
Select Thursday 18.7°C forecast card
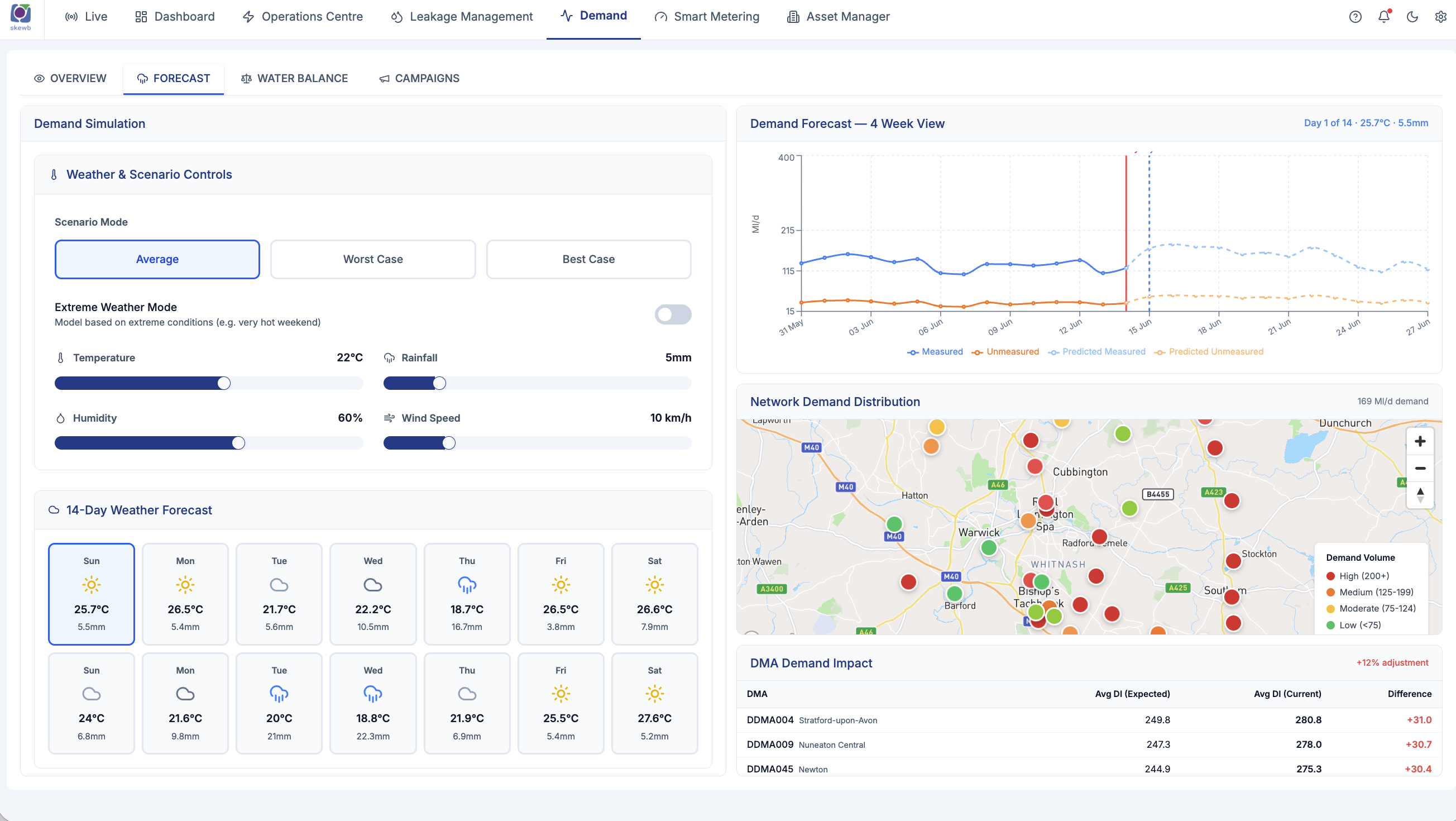pos(467,594)
